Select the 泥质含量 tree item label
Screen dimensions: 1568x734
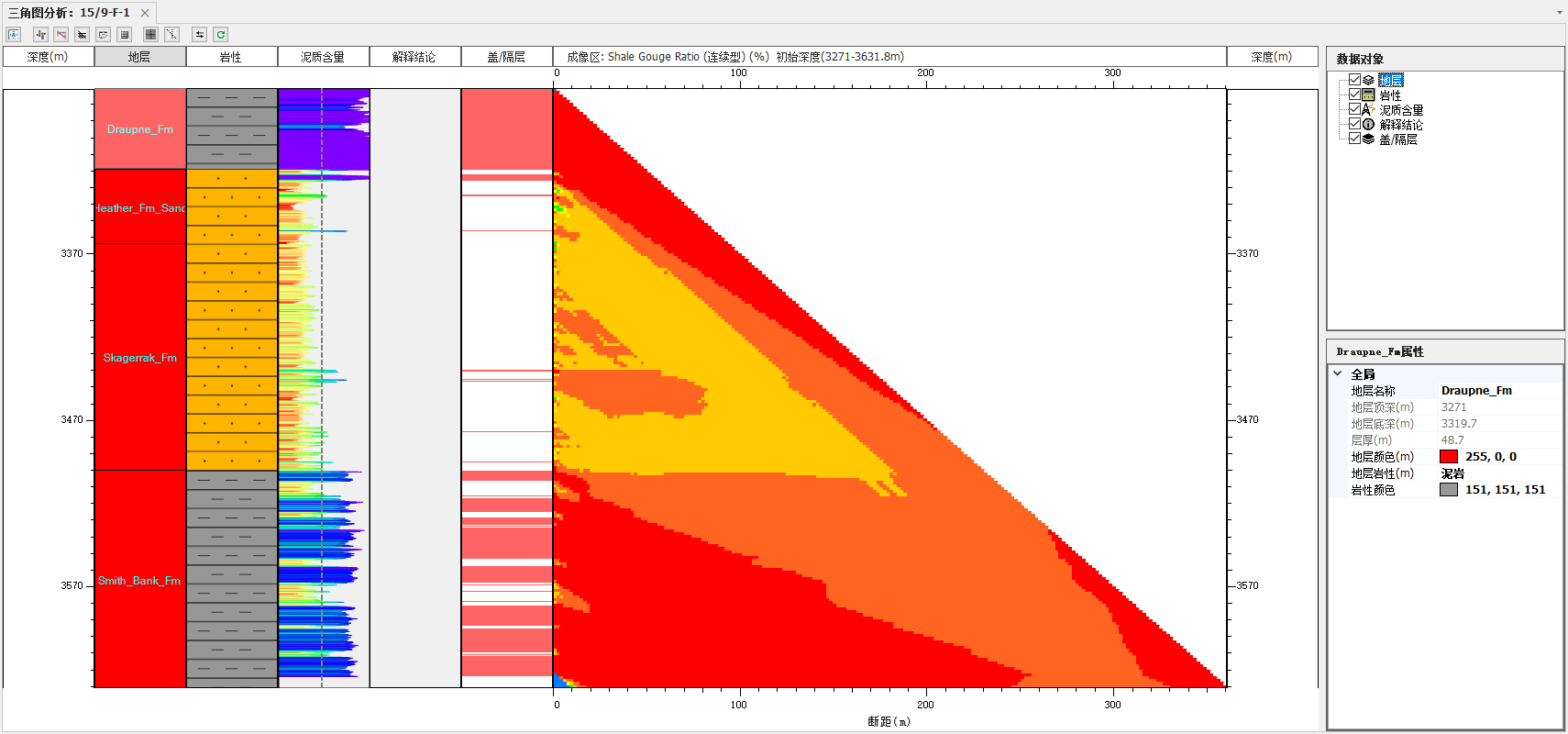click(x=1401, y=109)
